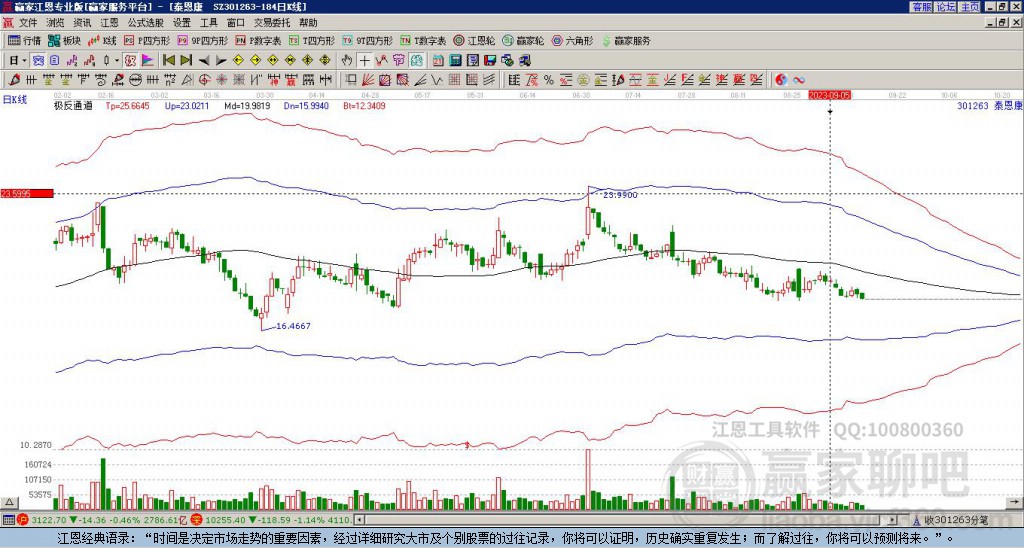This screenshot has height=548, width=1024.
Task: Click the 收301263分笔 status entry
Action: click(956, 520)
